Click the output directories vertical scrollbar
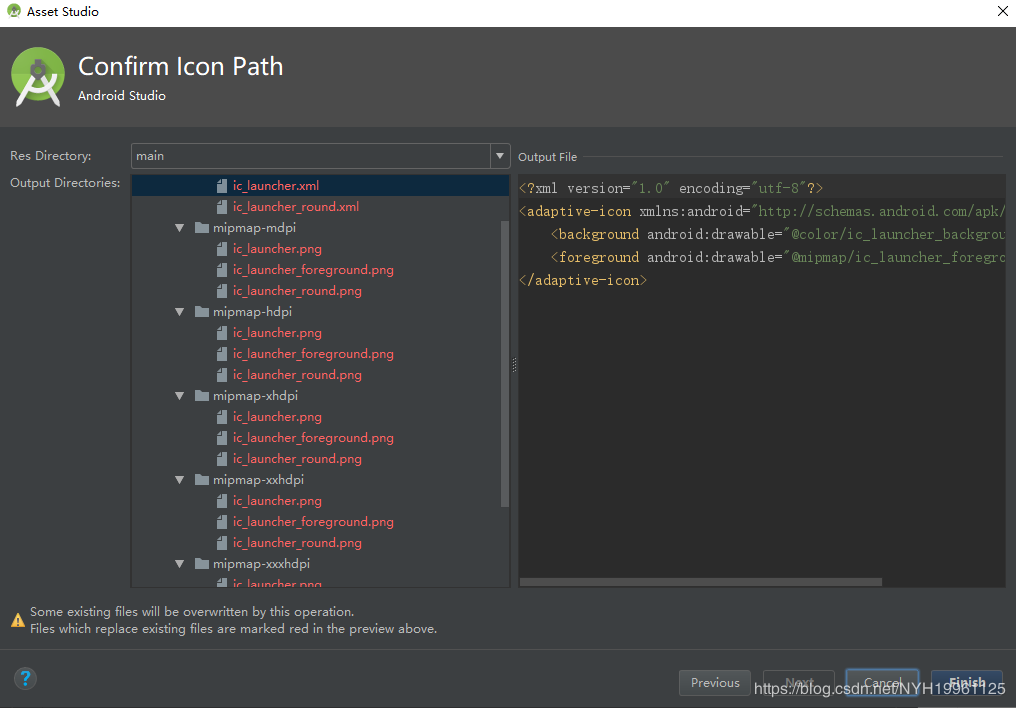 pyautogui.click(x=504, y=360)
